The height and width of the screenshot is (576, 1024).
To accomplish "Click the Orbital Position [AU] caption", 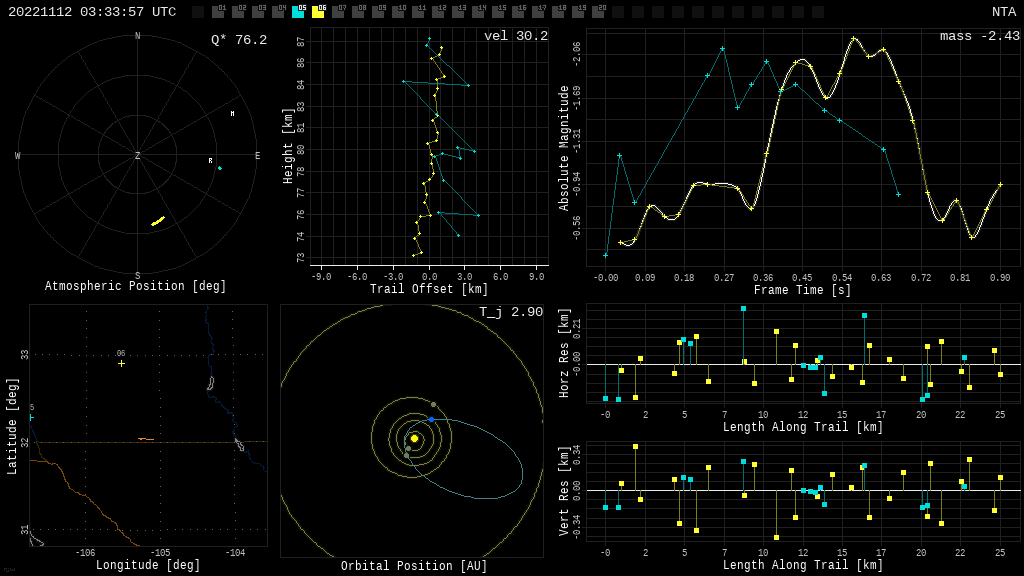I will (413, 567).
